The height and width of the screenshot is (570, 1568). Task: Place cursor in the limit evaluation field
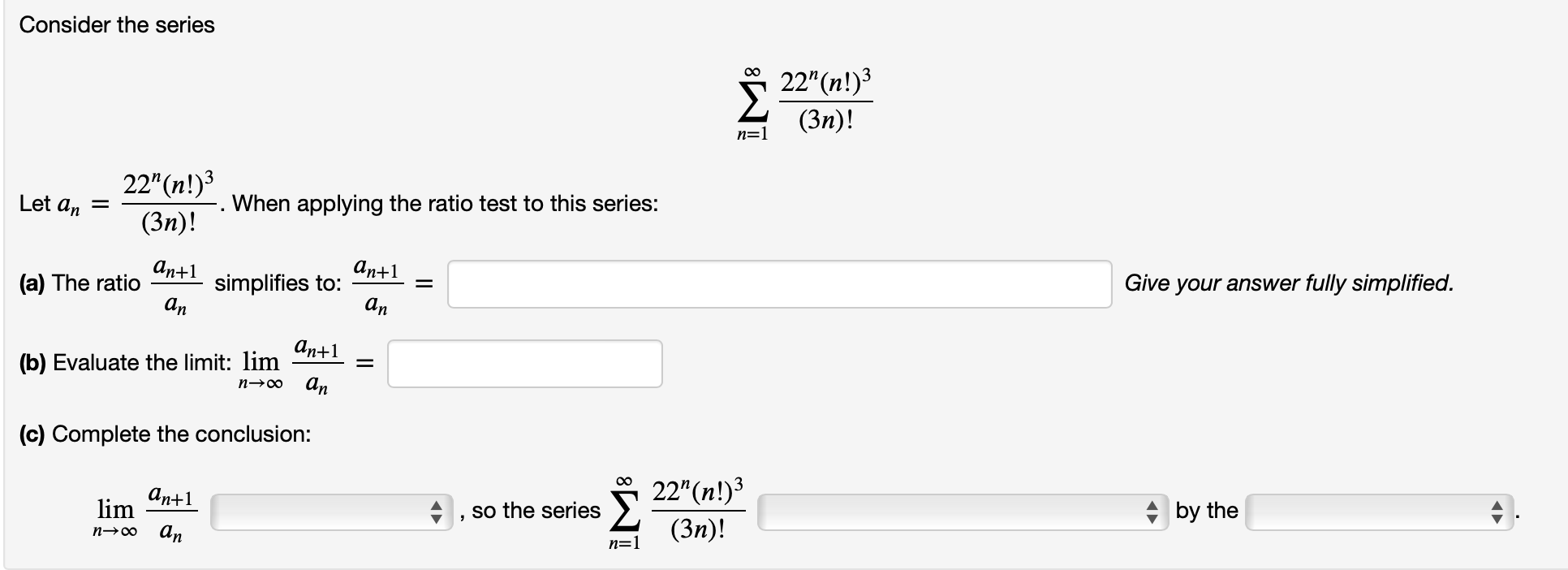[523, 364]
